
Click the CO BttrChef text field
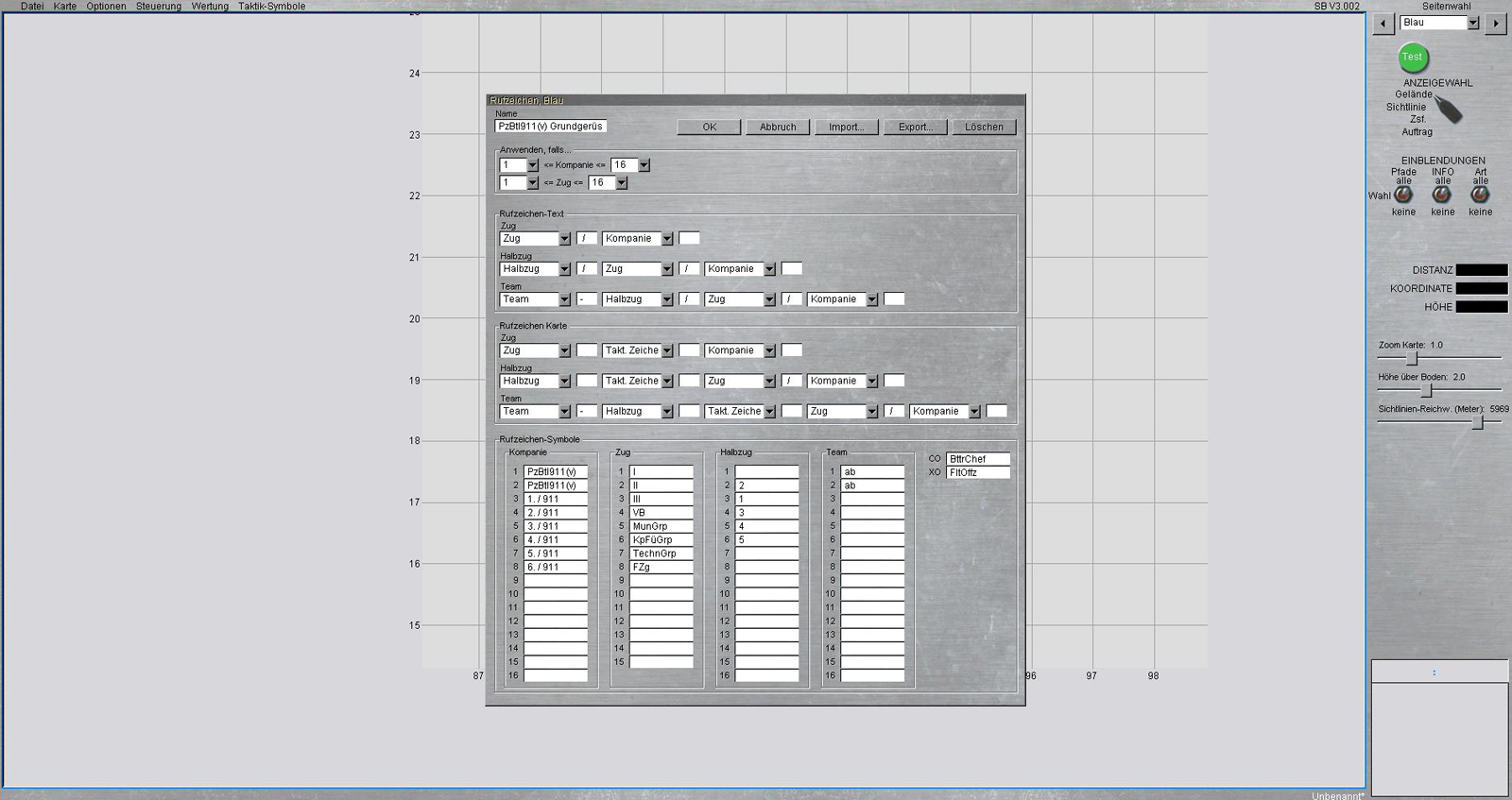pos(977,459)
